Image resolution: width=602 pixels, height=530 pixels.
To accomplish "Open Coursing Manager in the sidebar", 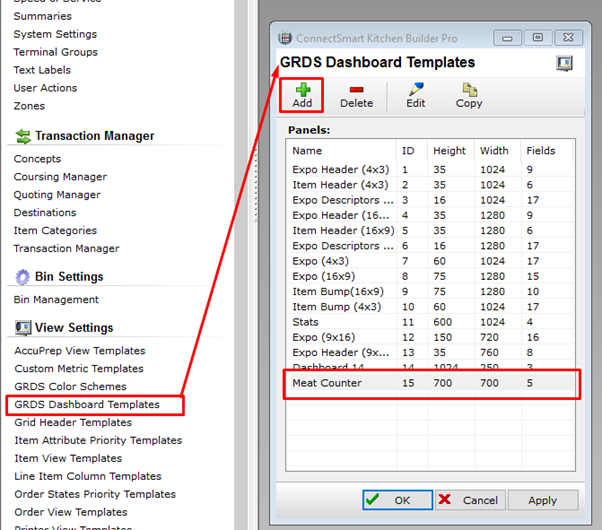I will (60, 177).
